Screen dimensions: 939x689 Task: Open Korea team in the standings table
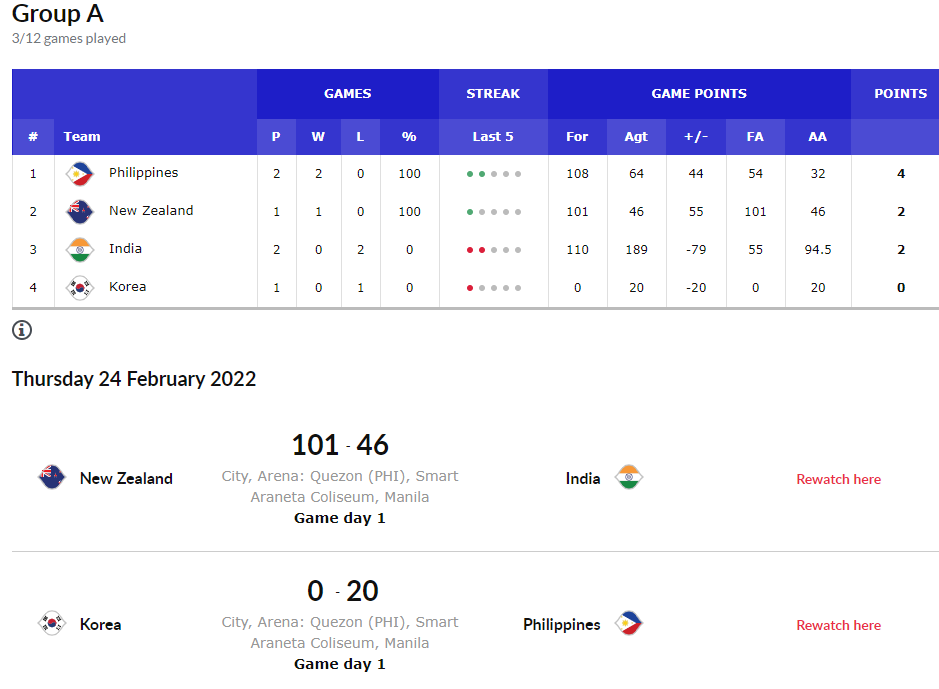coord(128,287)
